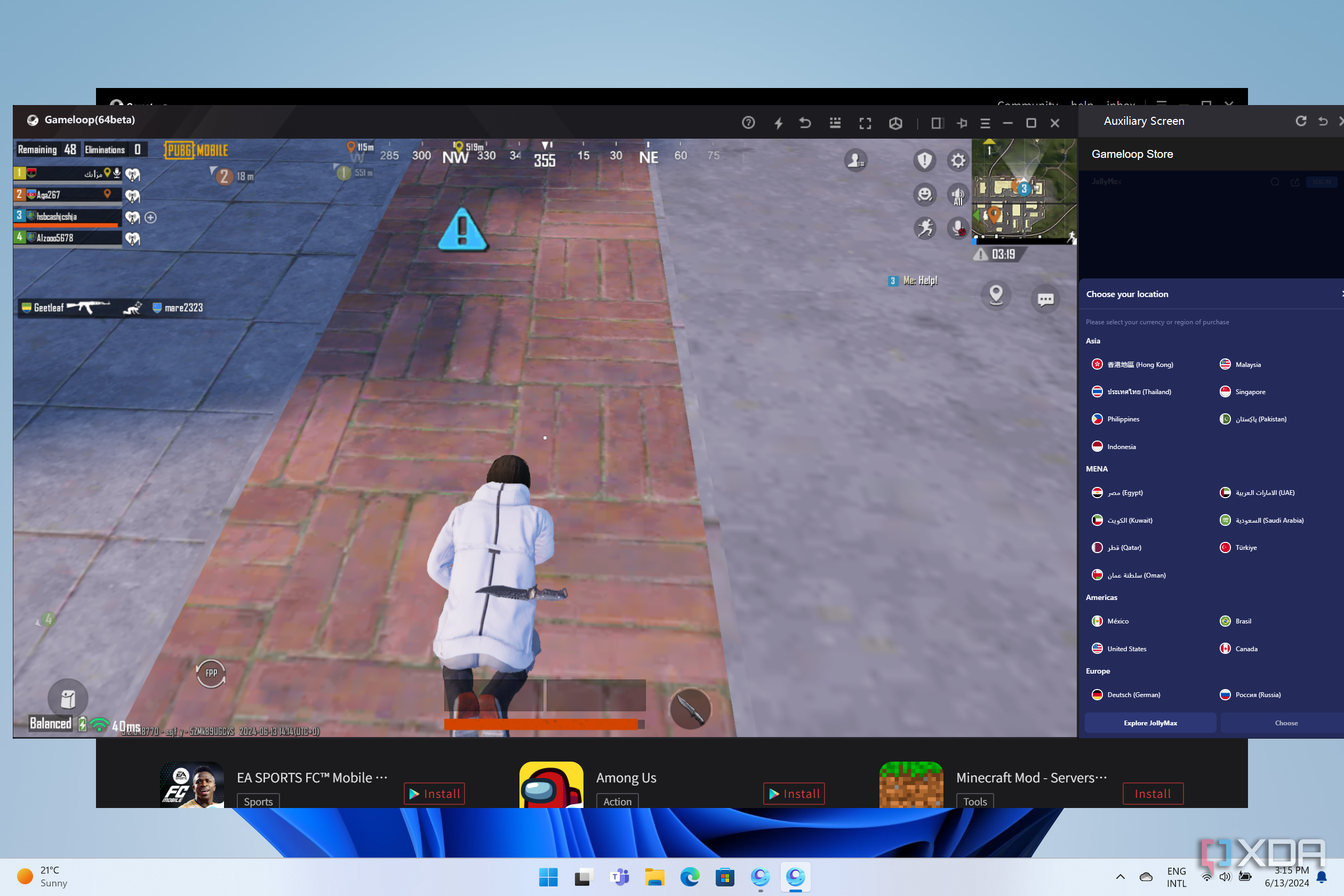Select Thailand region
The image size is (1344, 896).
tap(1131, 392)
